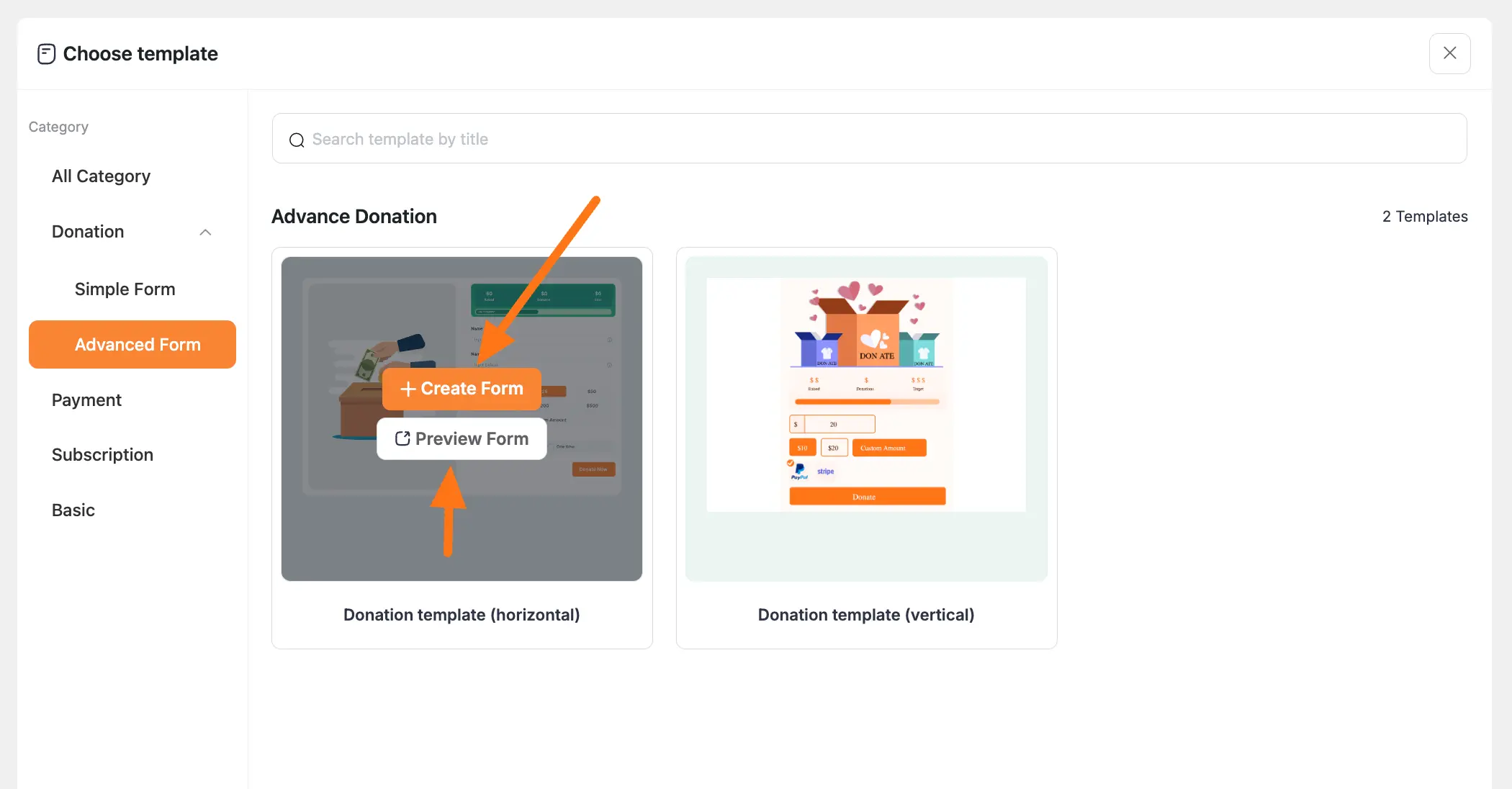Expand the All Category section
This screenshot has height=789, width=1512.
click(x=101, y=176)
